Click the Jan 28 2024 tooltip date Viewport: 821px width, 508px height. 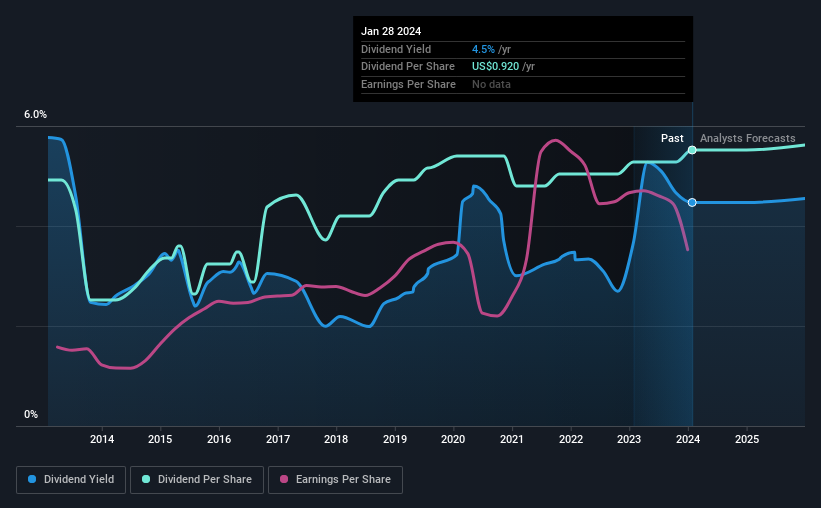[x=391, y=31]
